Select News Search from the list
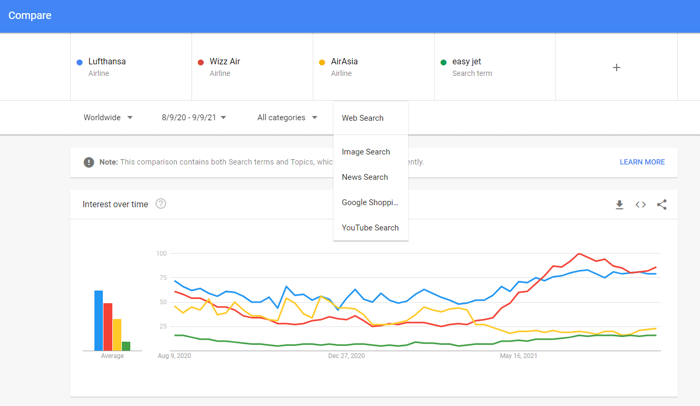The width and height of the screenshot is (700, 406). point(365,177)
